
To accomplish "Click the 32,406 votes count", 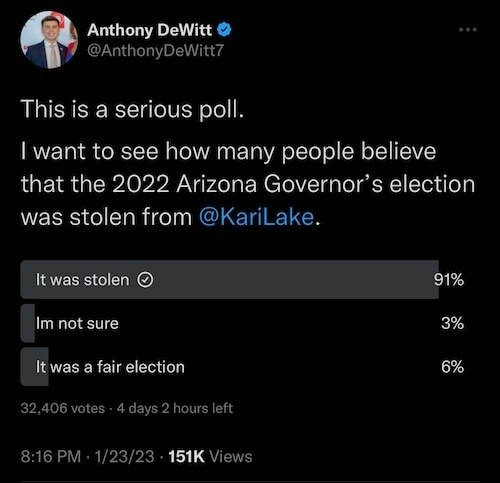I will [x=63, y=408].
